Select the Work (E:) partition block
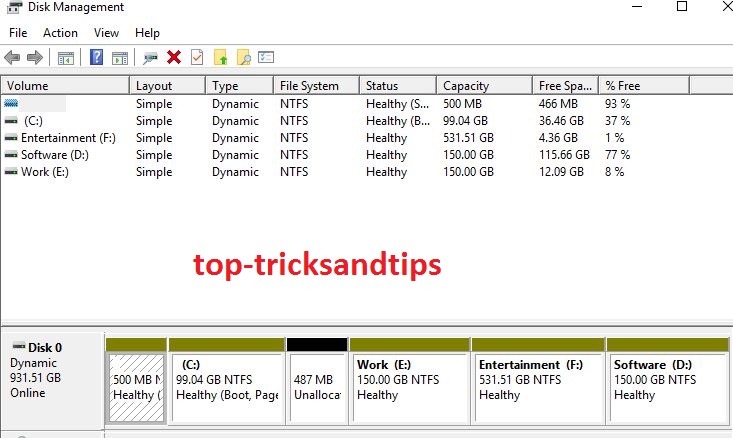 (410, 387)
